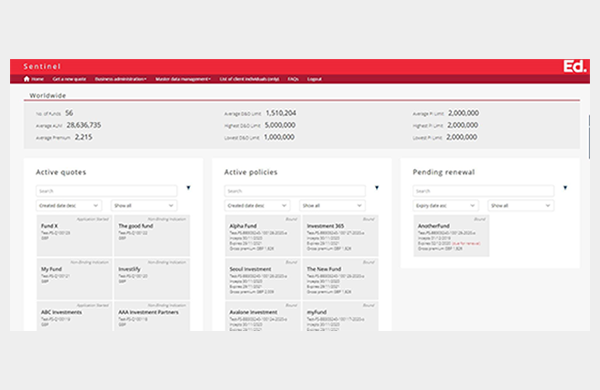Open The good fund quote card
Image resolution: width=600 pixels, height=390 pixels.
[x=152, y=235]
